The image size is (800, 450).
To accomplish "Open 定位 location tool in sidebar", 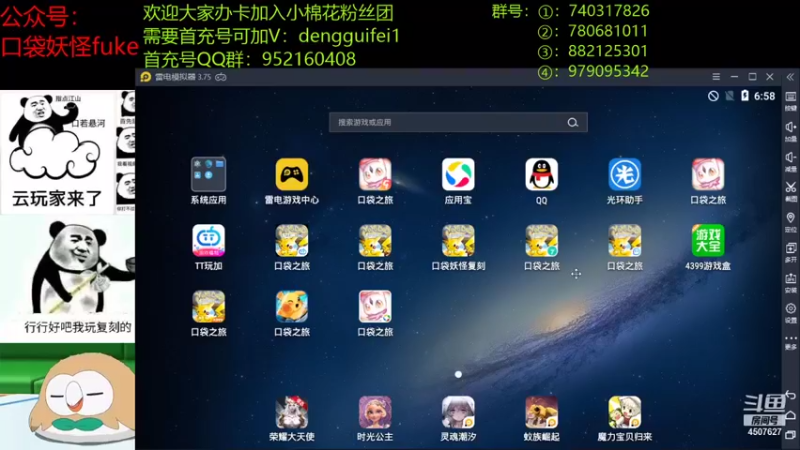I will 790,222.
